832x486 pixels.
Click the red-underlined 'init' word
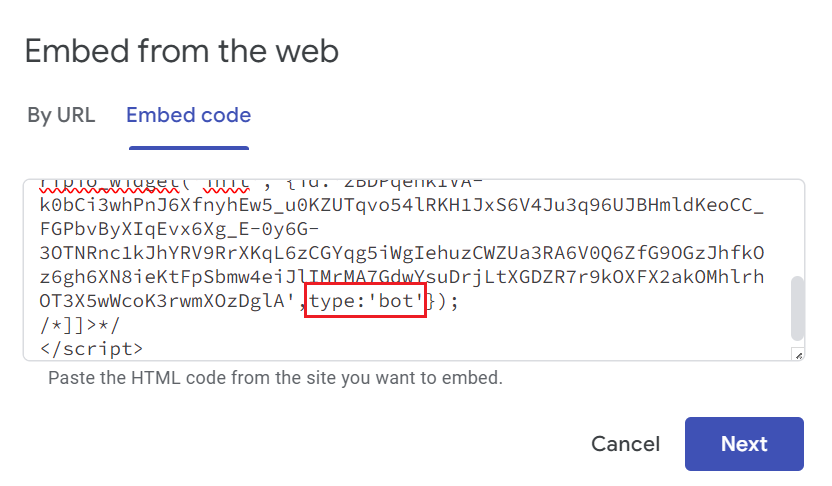pos(228,184)
